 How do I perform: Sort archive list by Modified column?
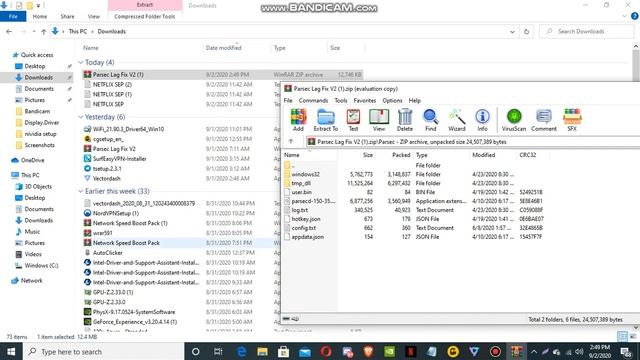[484, 155]
